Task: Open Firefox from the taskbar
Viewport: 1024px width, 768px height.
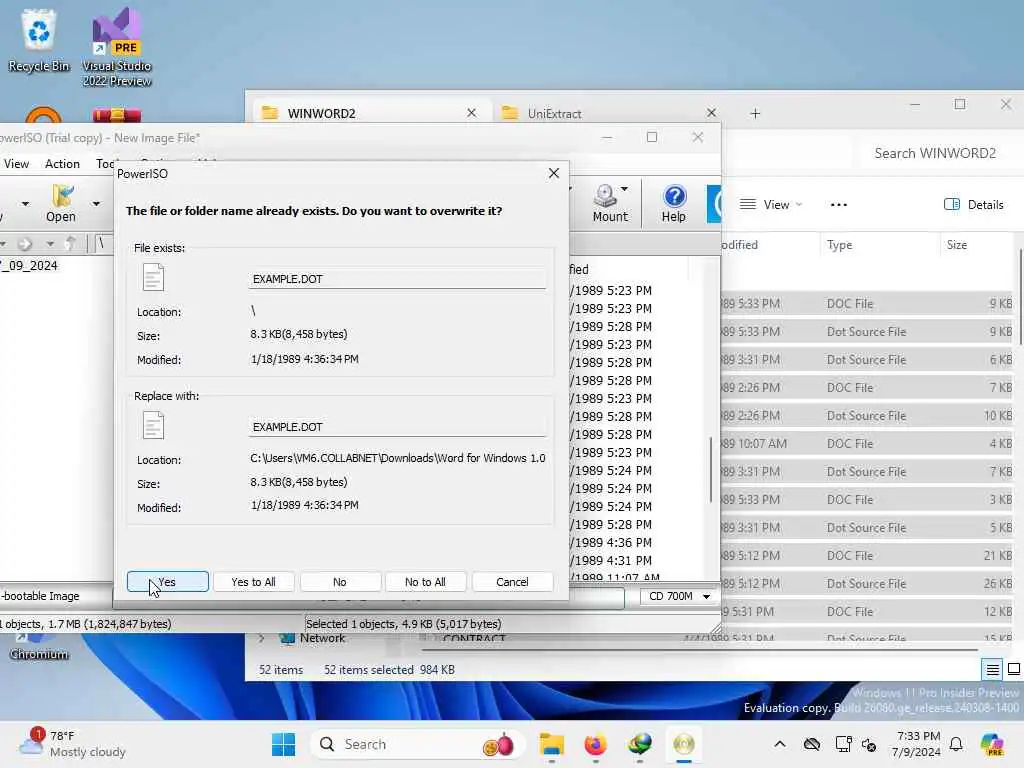Action: 596,744
